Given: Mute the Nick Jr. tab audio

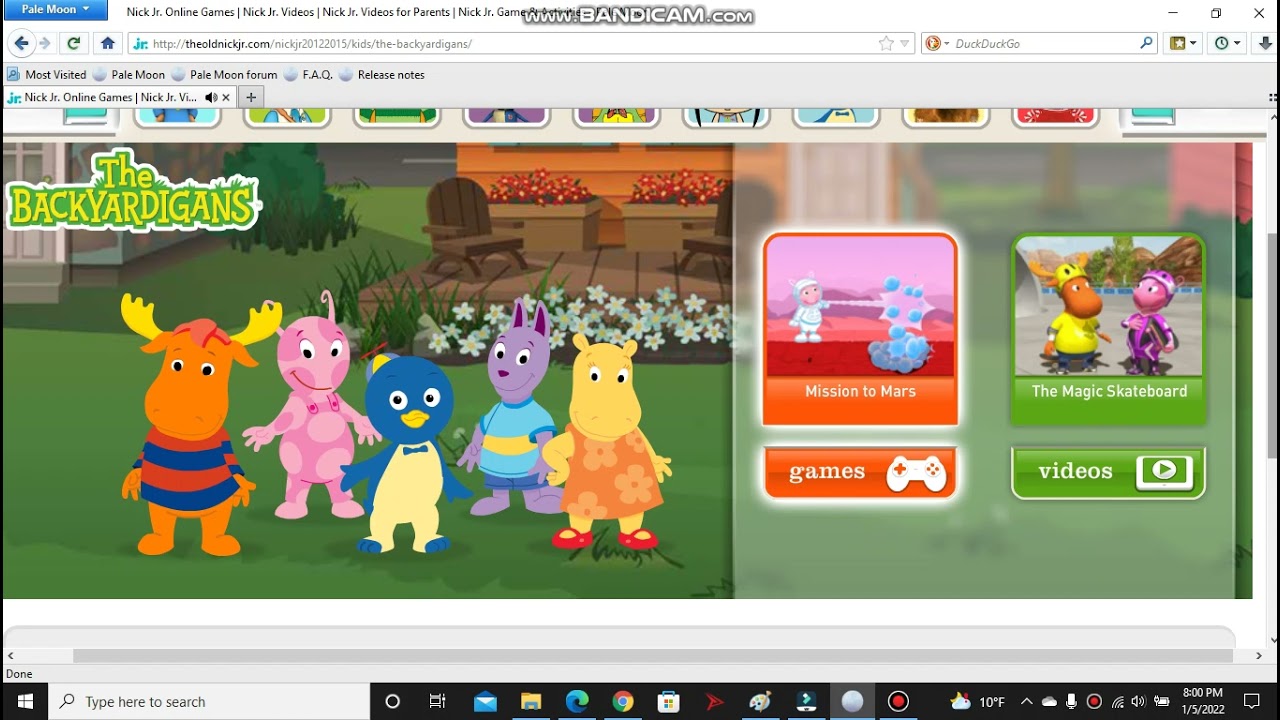Looking at the screenshot, I should (211, 97).
